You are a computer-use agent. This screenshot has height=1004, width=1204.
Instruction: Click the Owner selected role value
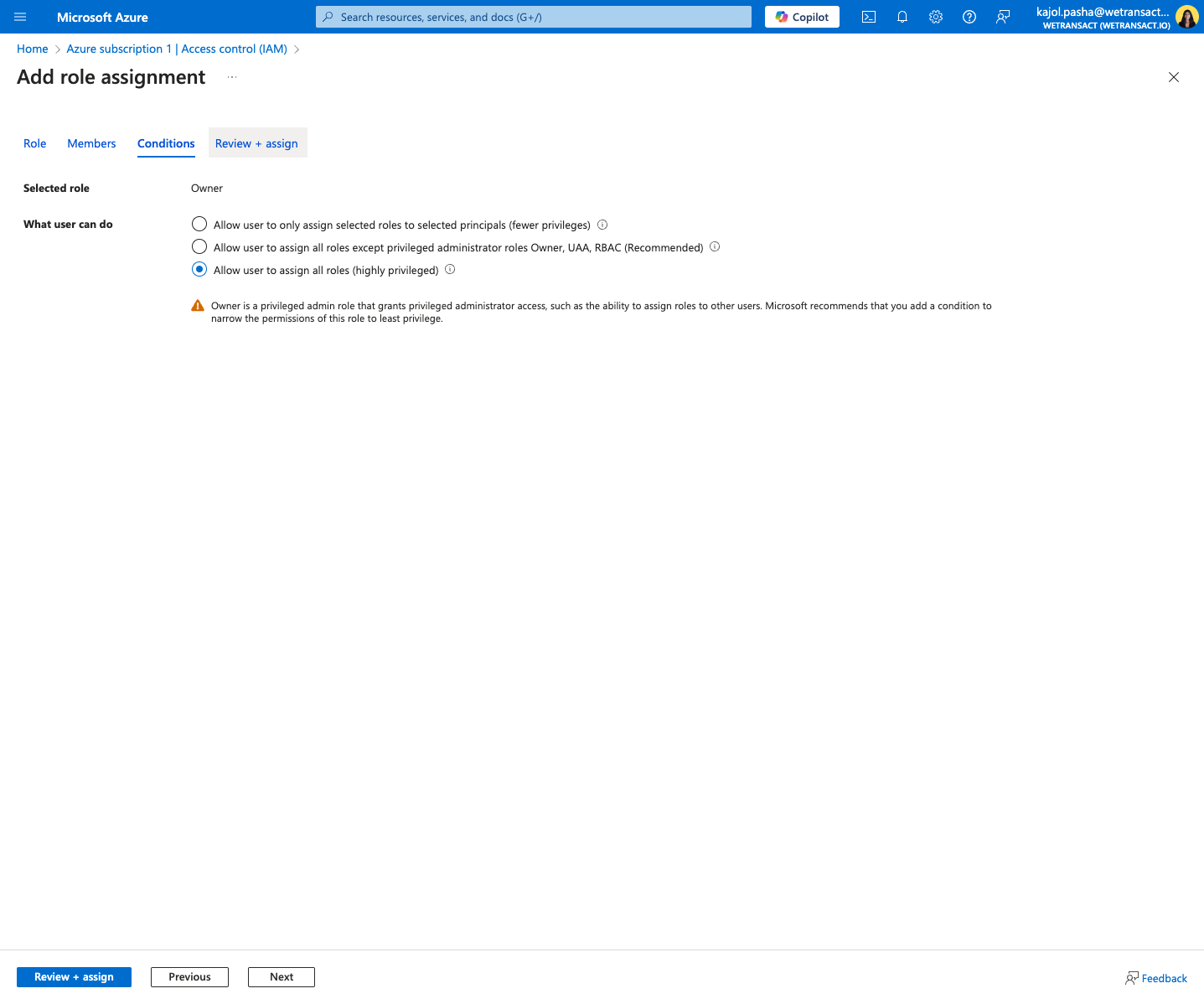(207, 189)
